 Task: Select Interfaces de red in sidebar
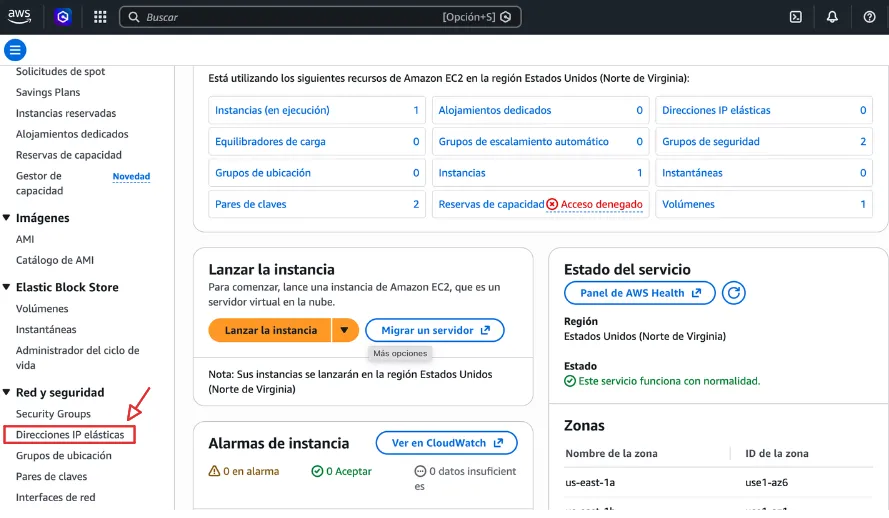tap(56, 498)
